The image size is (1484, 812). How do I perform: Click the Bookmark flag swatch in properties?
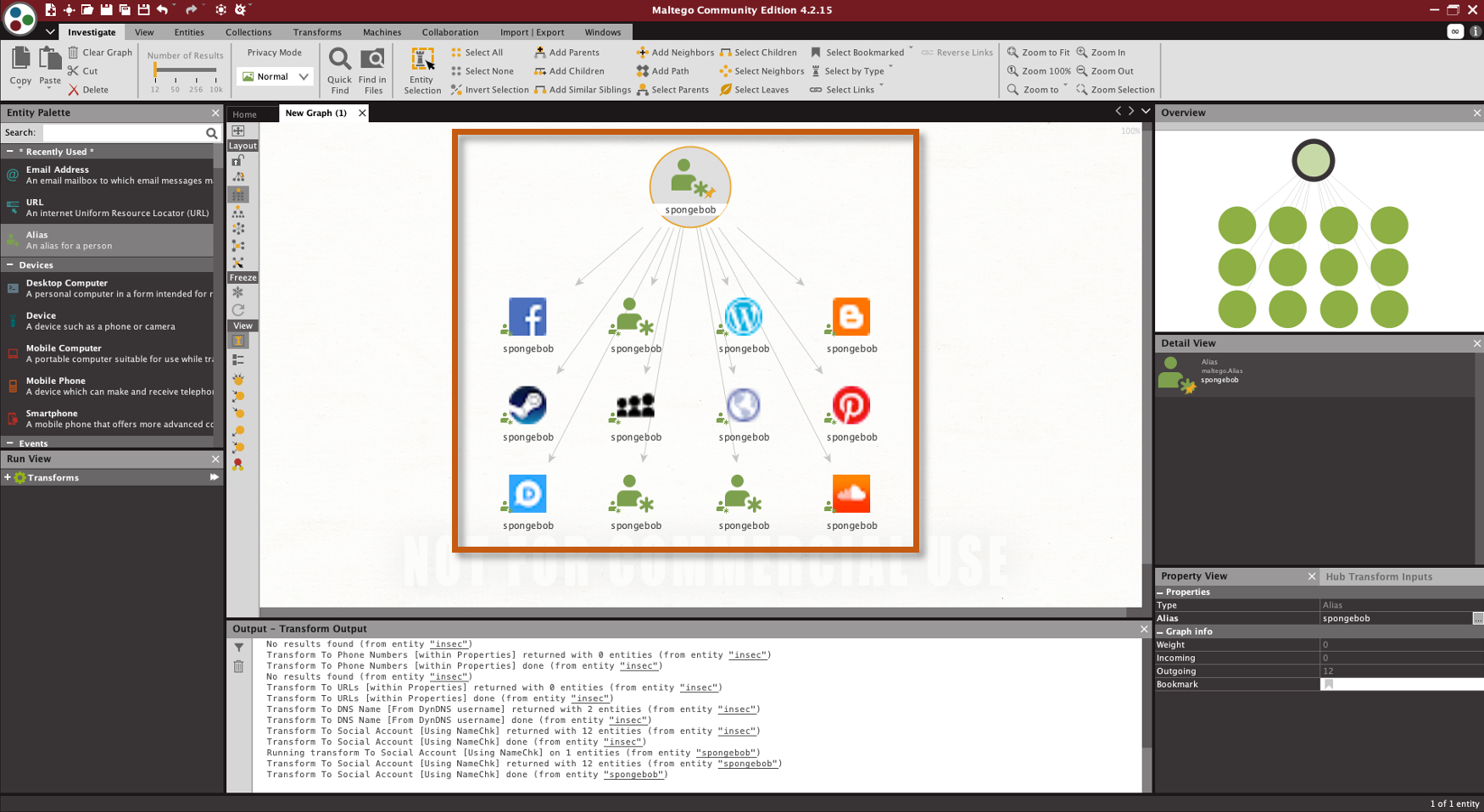[1329, 684]
